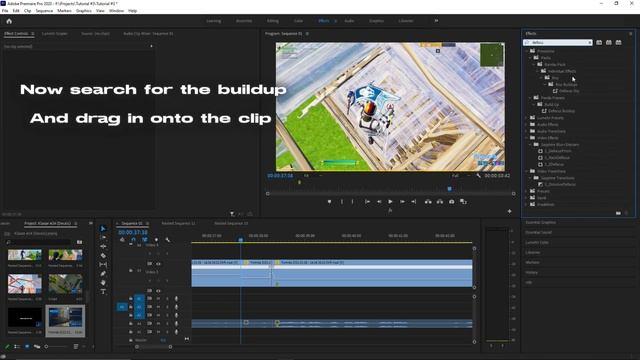640x360 pixels.
Task: Clear the Effects search field
Action: point(590,42)
